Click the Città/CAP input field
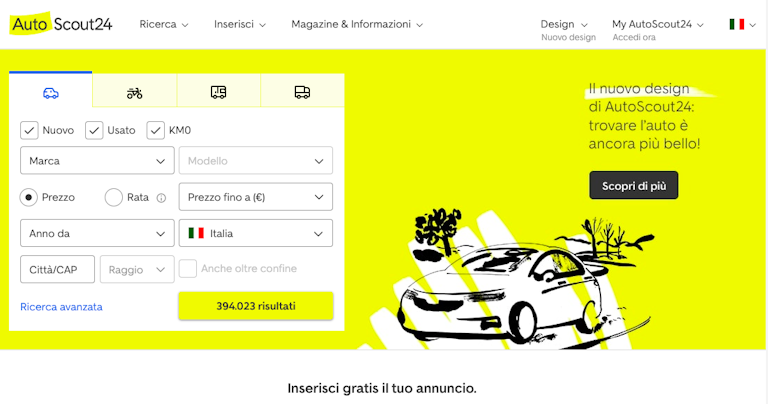The width and height of the screenshot is (768, 404). [57, 269]
